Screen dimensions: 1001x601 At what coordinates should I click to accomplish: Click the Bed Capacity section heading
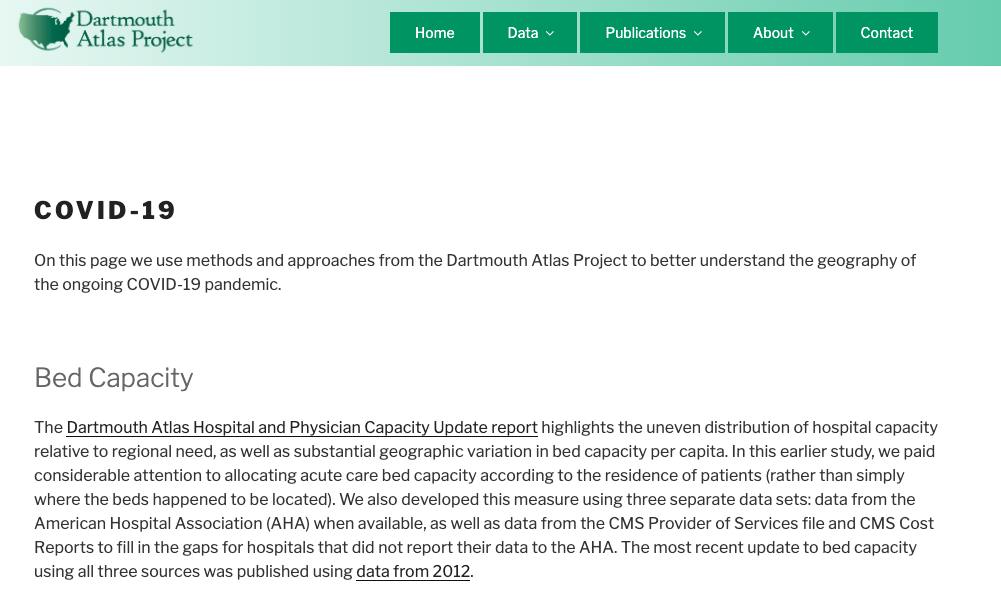114,377
